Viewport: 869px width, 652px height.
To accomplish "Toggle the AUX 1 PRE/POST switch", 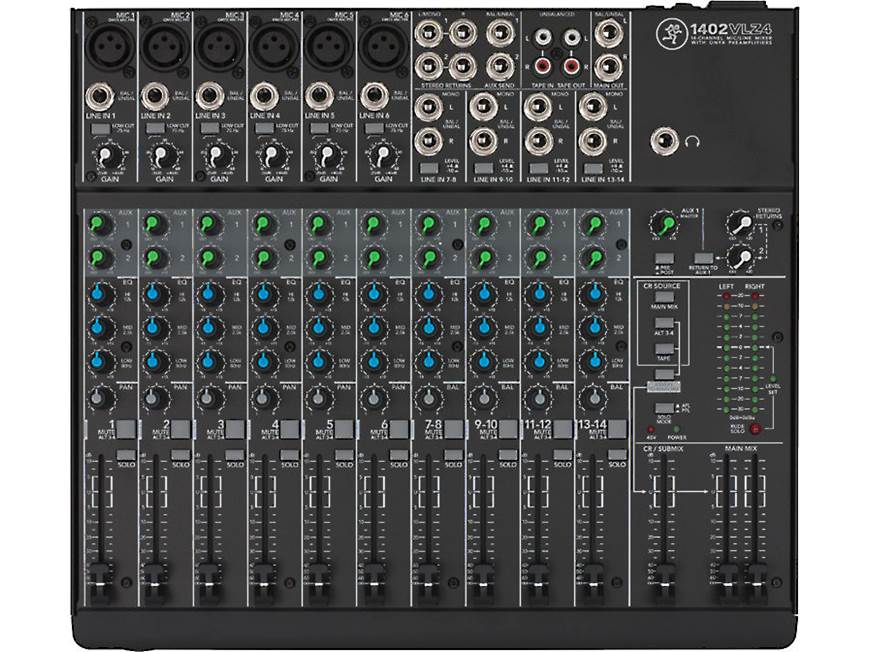I will (x=664, y=259).
